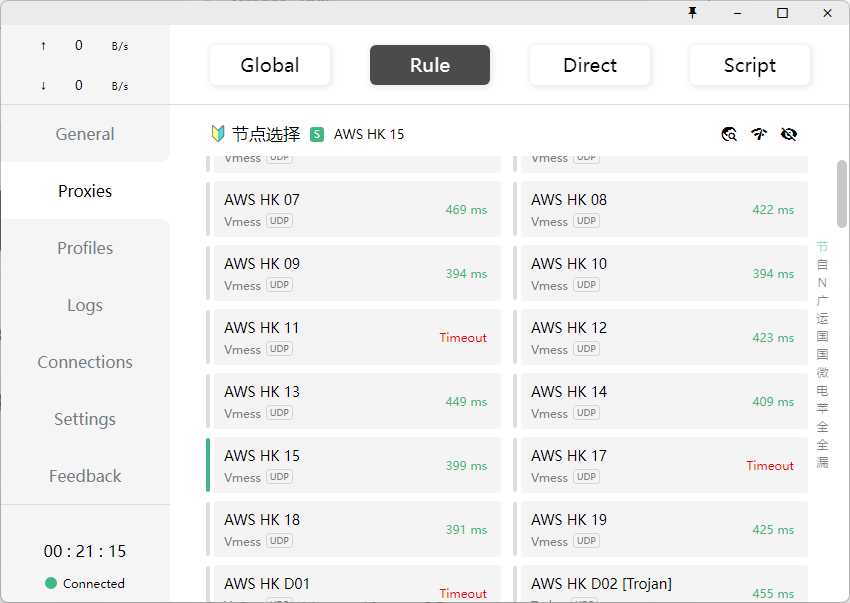The height and width of the screenshot is (603, 850).
Task: Toggle hiding unavailable proxies with the crossed-eye icon
Action: pos(789,134)
